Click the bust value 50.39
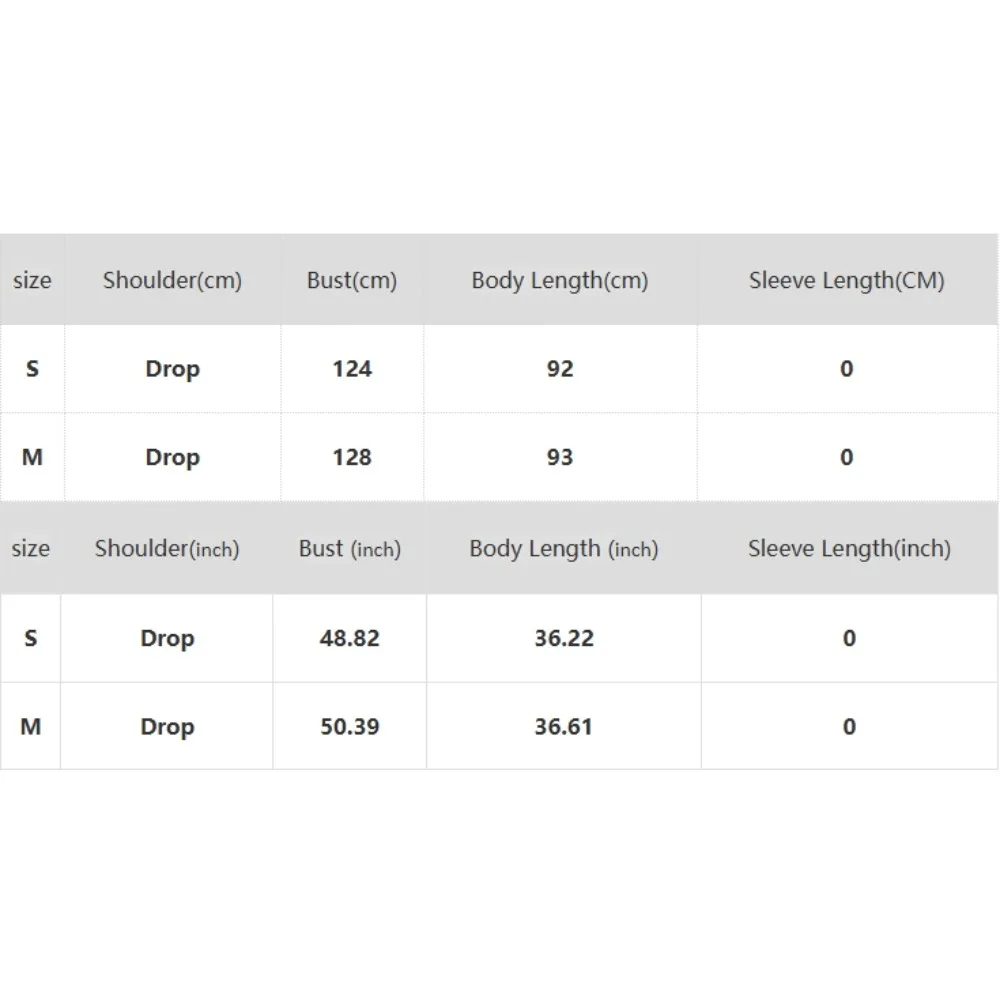 coord(349,727)
